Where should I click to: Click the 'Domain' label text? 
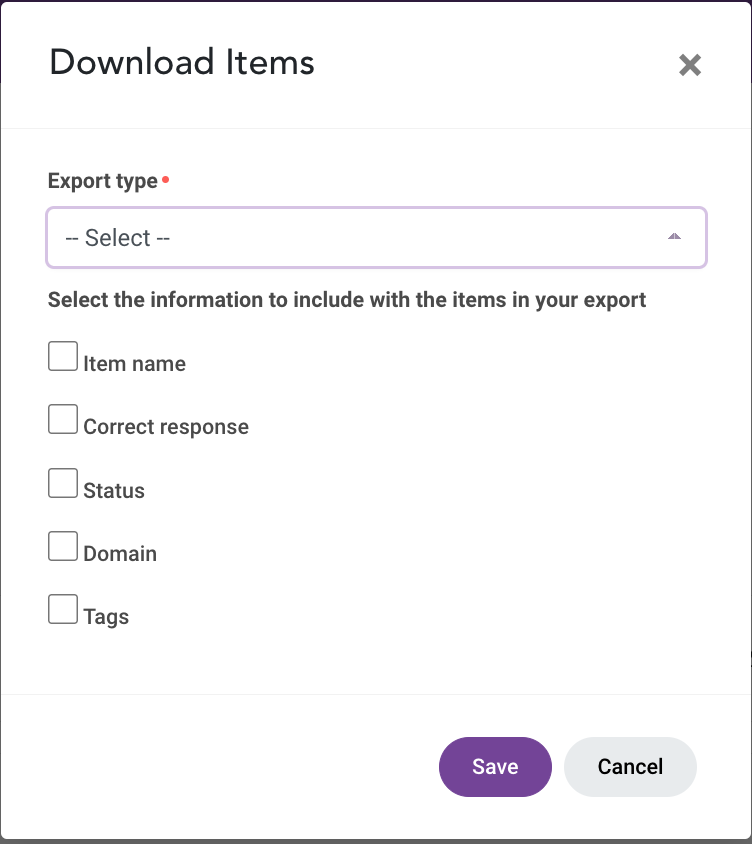120,553
